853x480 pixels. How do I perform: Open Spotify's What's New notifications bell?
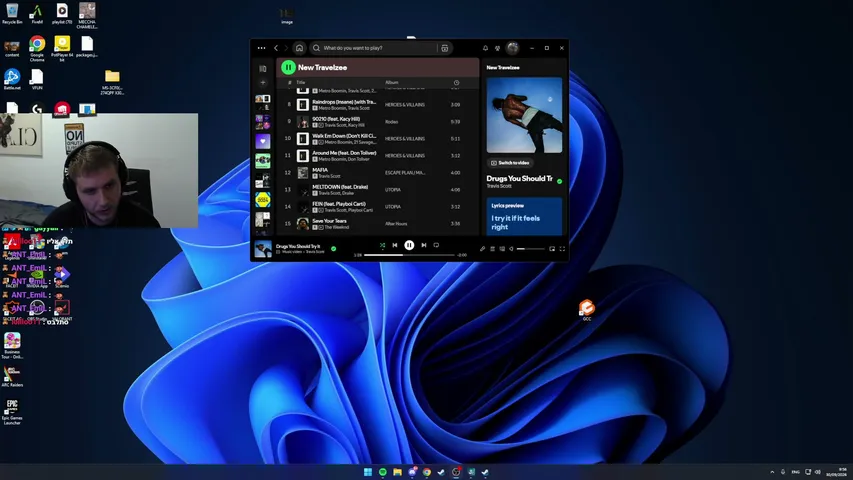pyautogui.click(x=485, y=48)
